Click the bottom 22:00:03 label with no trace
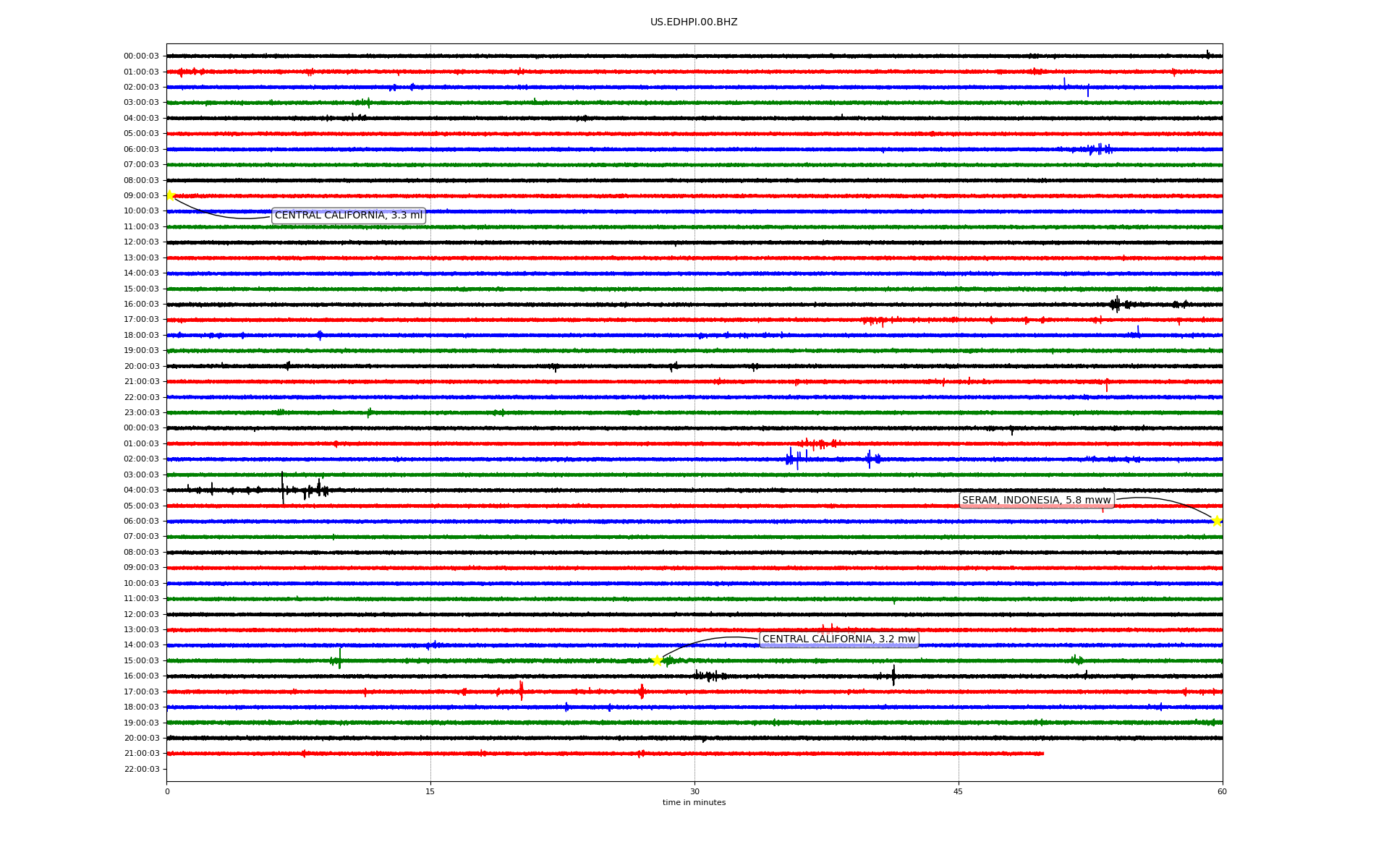This screenshot has width=1389, height=868. tap(141, 770)
